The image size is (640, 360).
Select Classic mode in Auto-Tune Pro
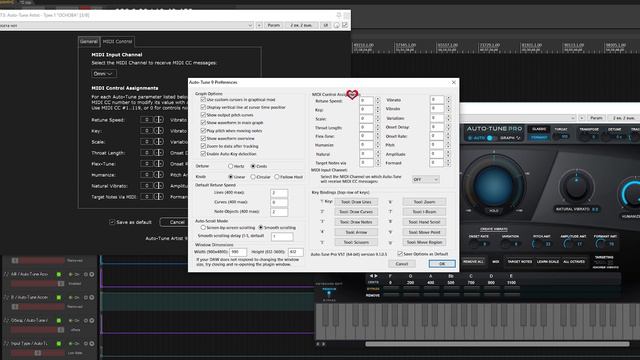point(539,129)
